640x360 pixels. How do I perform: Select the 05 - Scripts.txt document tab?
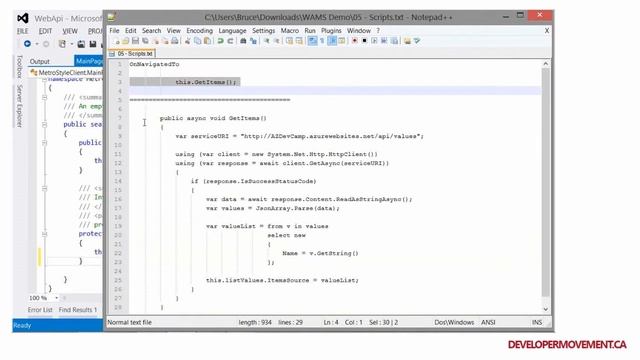pos(131,53)
